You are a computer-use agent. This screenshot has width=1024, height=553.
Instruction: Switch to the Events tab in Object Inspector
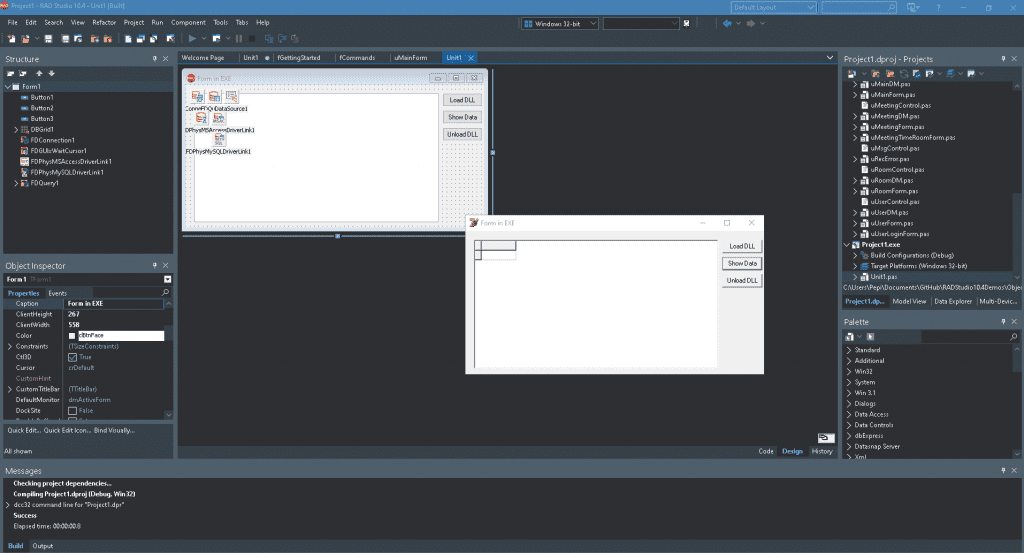(x=57, y=293)
